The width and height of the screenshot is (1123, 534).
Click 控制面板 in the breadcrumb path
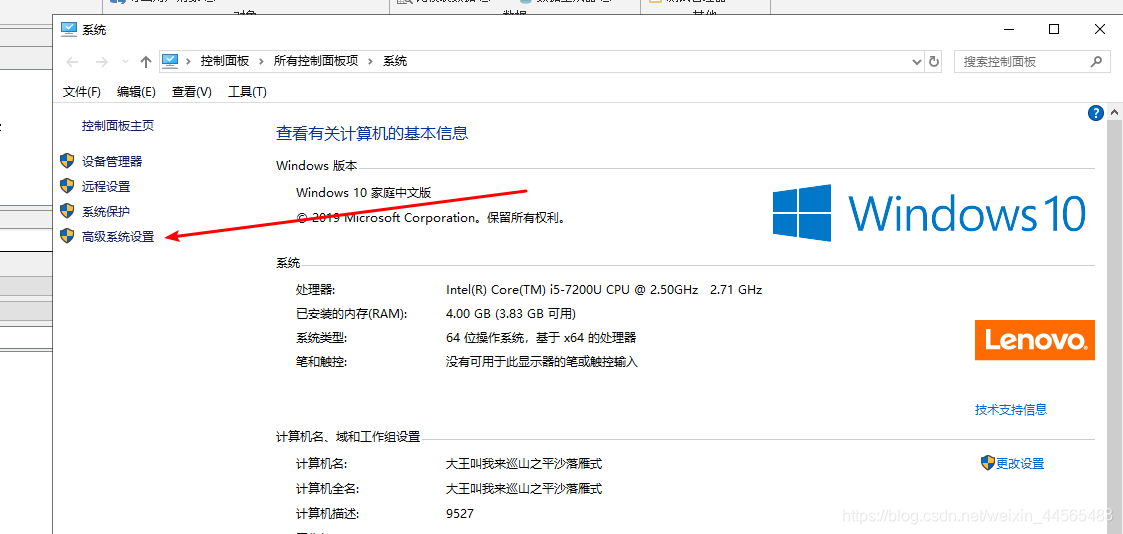[225, 62]
